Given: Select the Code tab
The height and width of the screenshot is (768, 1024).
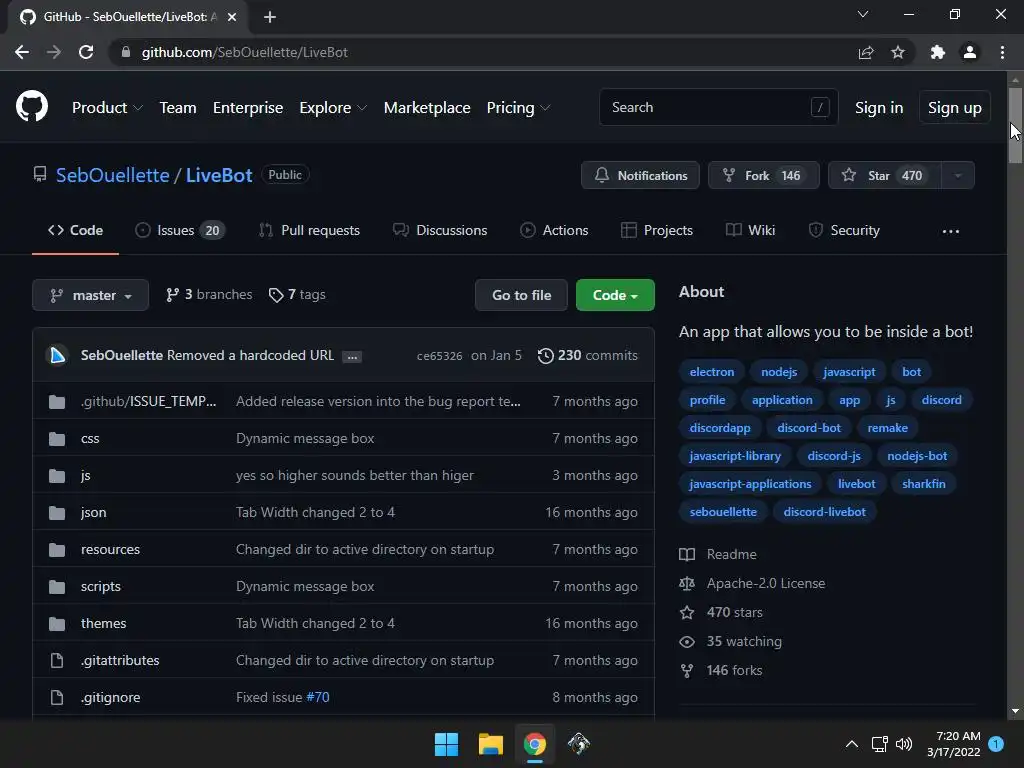Looking at the screenshot, I should [x=75, y=231].
